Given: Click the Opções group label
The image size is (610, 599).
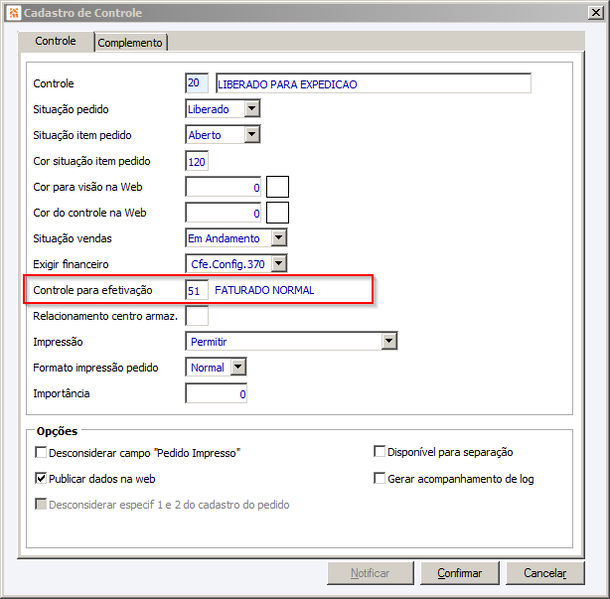Looking at the screenshot, I should 57,431.
